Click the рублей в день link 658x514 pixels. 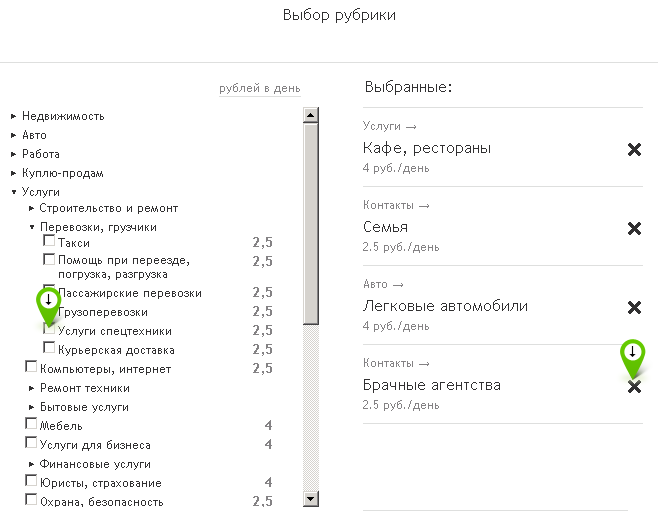[x=259, y=89]
